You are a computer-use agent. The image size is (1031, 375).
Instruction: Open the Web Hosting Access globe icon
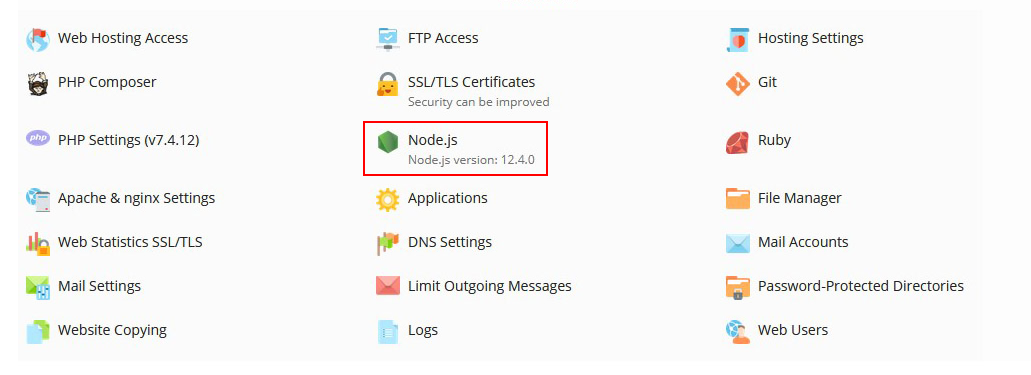[x=37, y=39]
